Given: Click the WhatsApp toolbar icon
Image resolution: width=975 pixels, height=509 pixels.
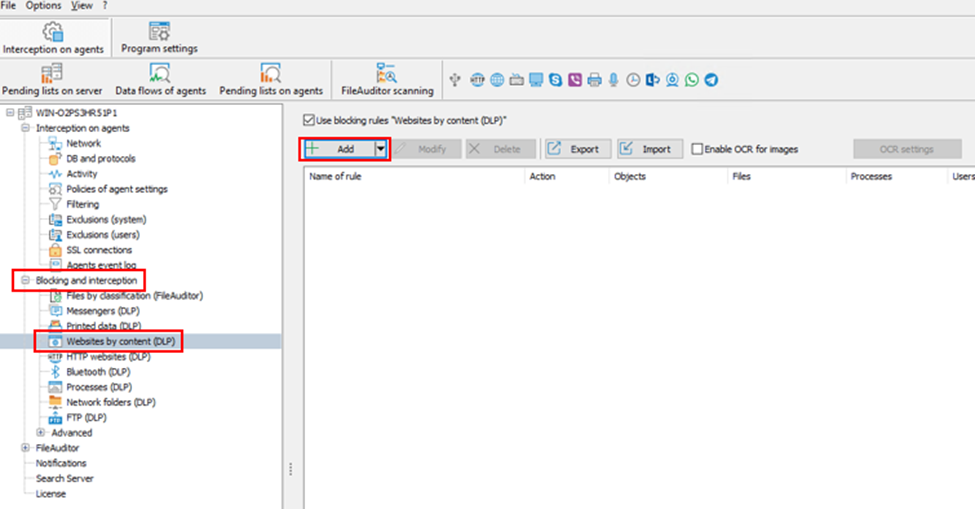Looking at the screenshot, I should point(692,80).
